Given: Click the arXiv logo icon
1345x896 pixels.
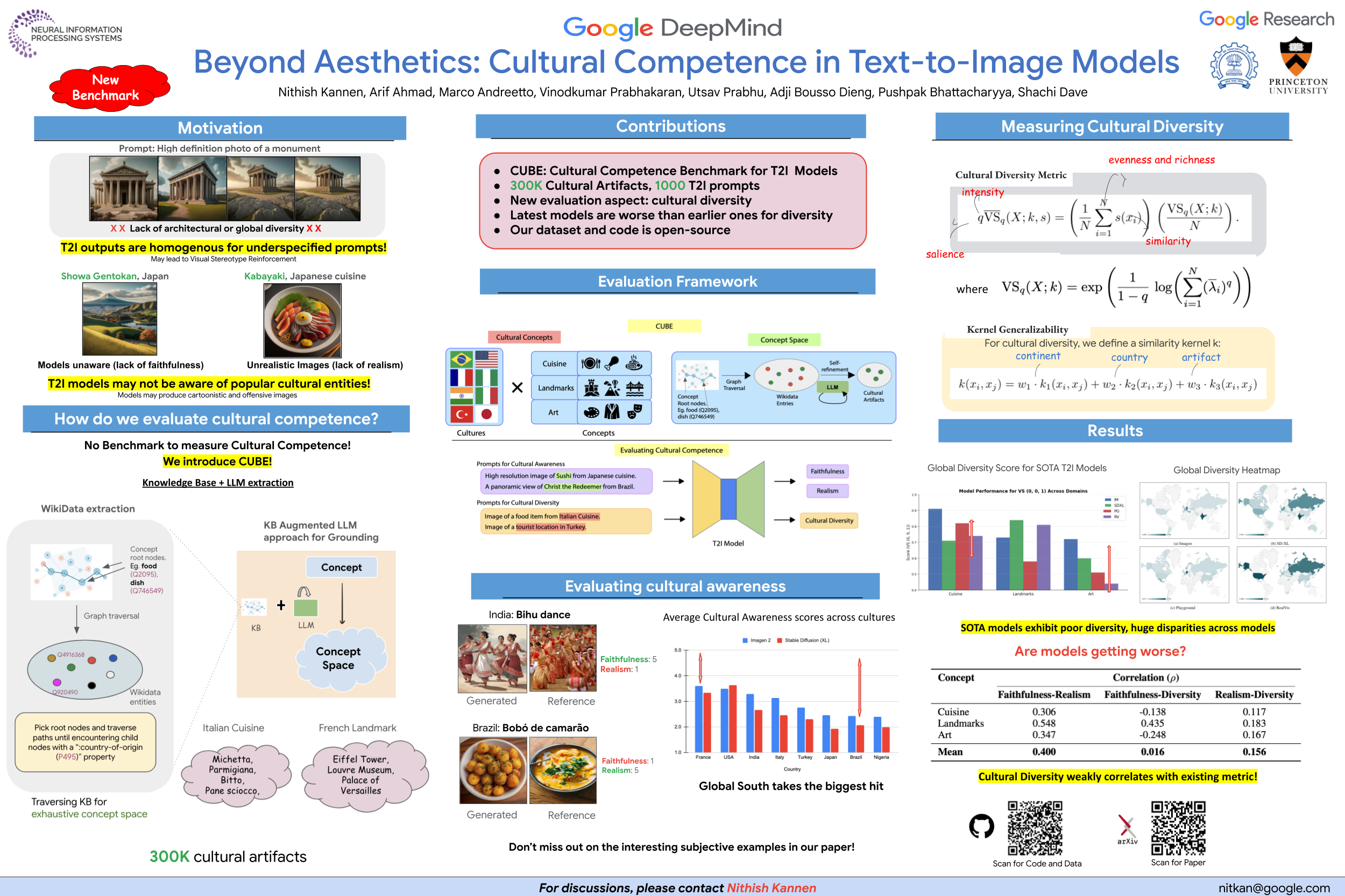Looking at the screenshot, I should tap(1127, 829).
